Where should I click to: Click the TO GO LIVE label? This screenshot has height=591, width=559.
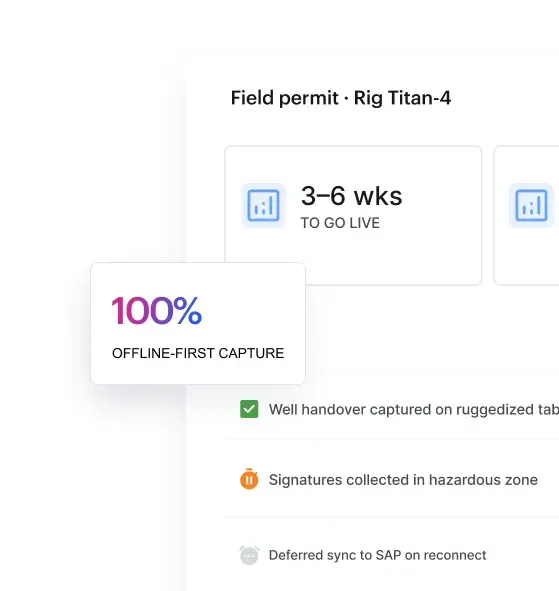340,223
